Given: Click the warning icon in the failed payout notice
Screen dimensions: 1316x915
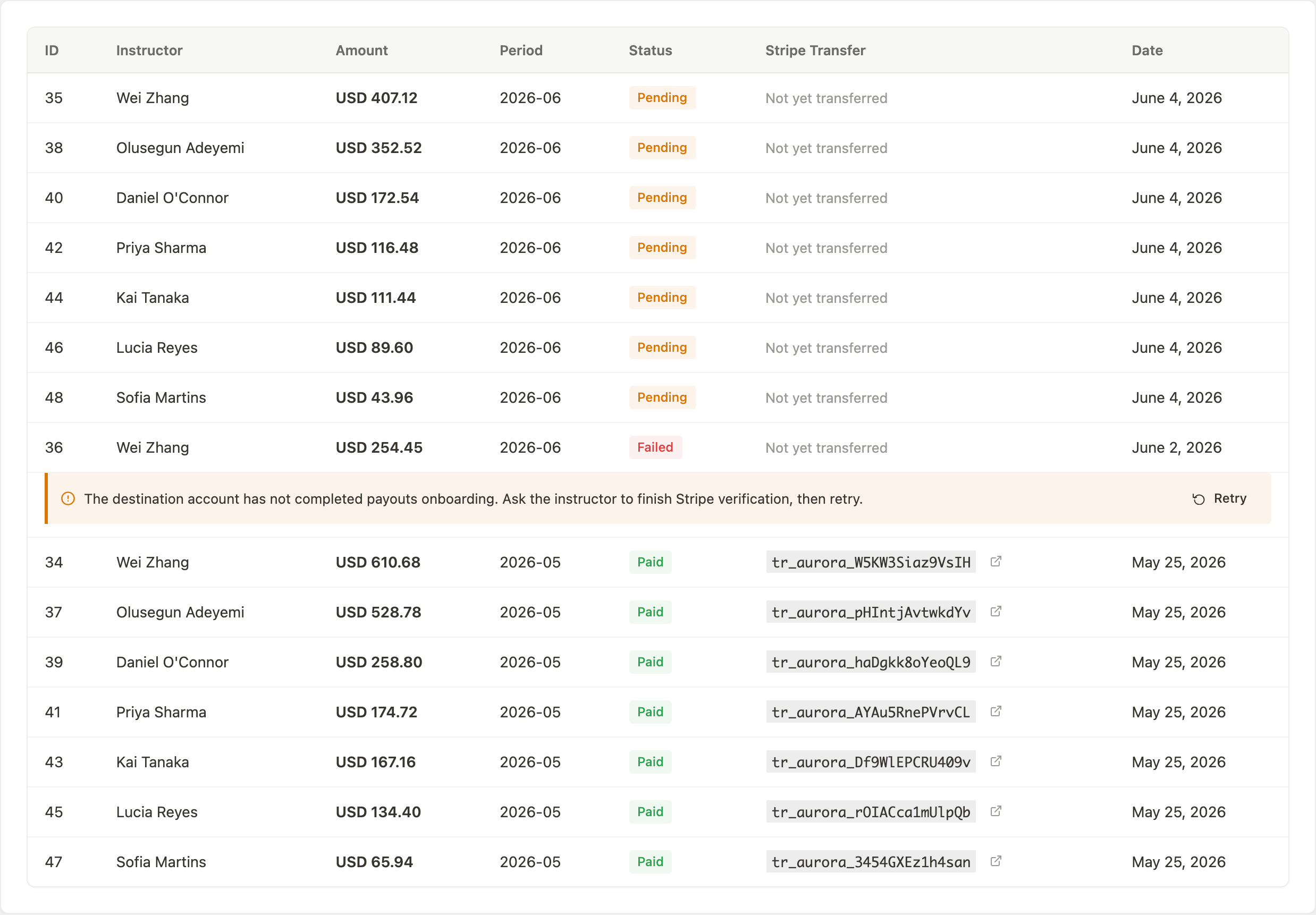Looking at the screenshot, I should click(68, 498).
